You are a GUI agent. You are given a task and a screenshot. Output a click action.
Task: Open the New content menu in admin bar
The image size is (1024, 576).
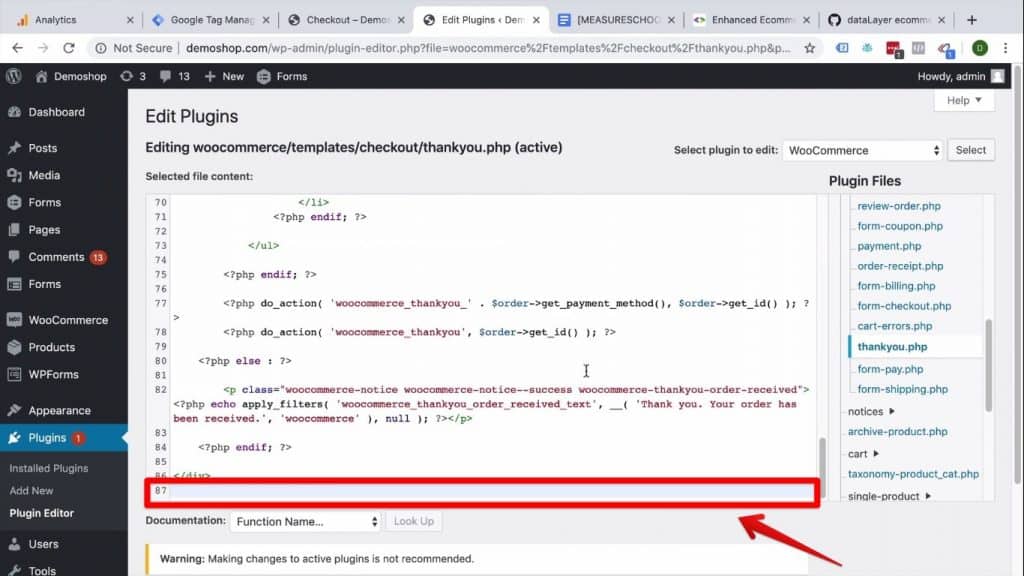coord(224,76)
